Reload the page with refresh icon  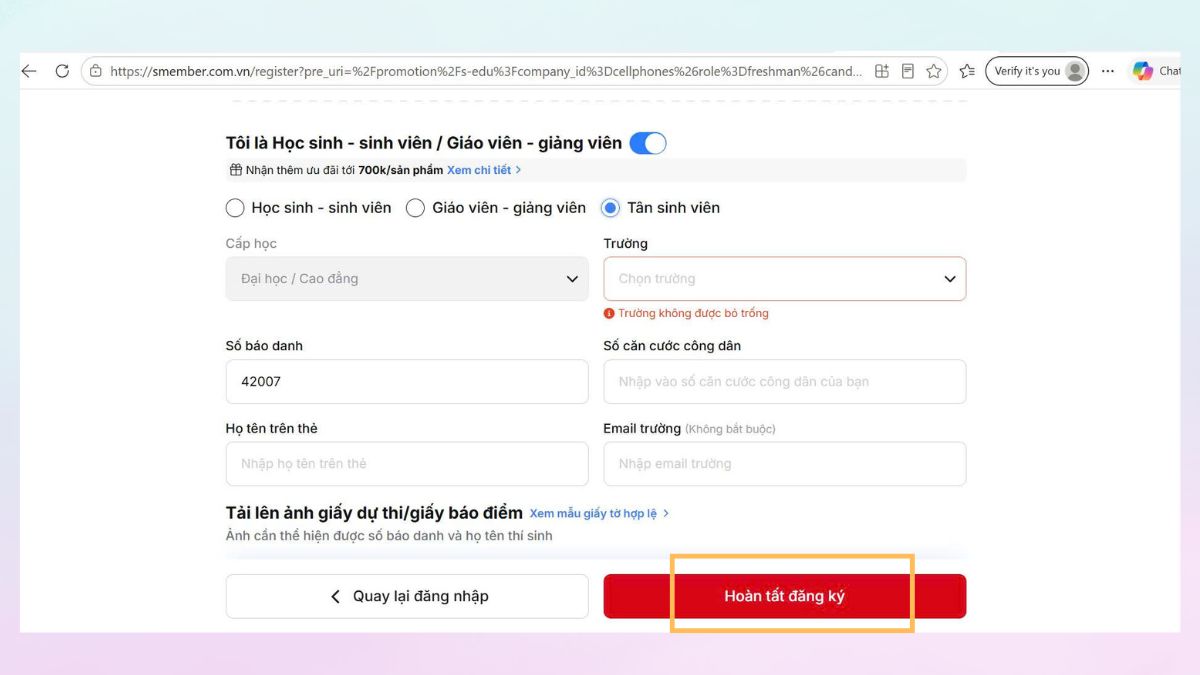point(62,71)
